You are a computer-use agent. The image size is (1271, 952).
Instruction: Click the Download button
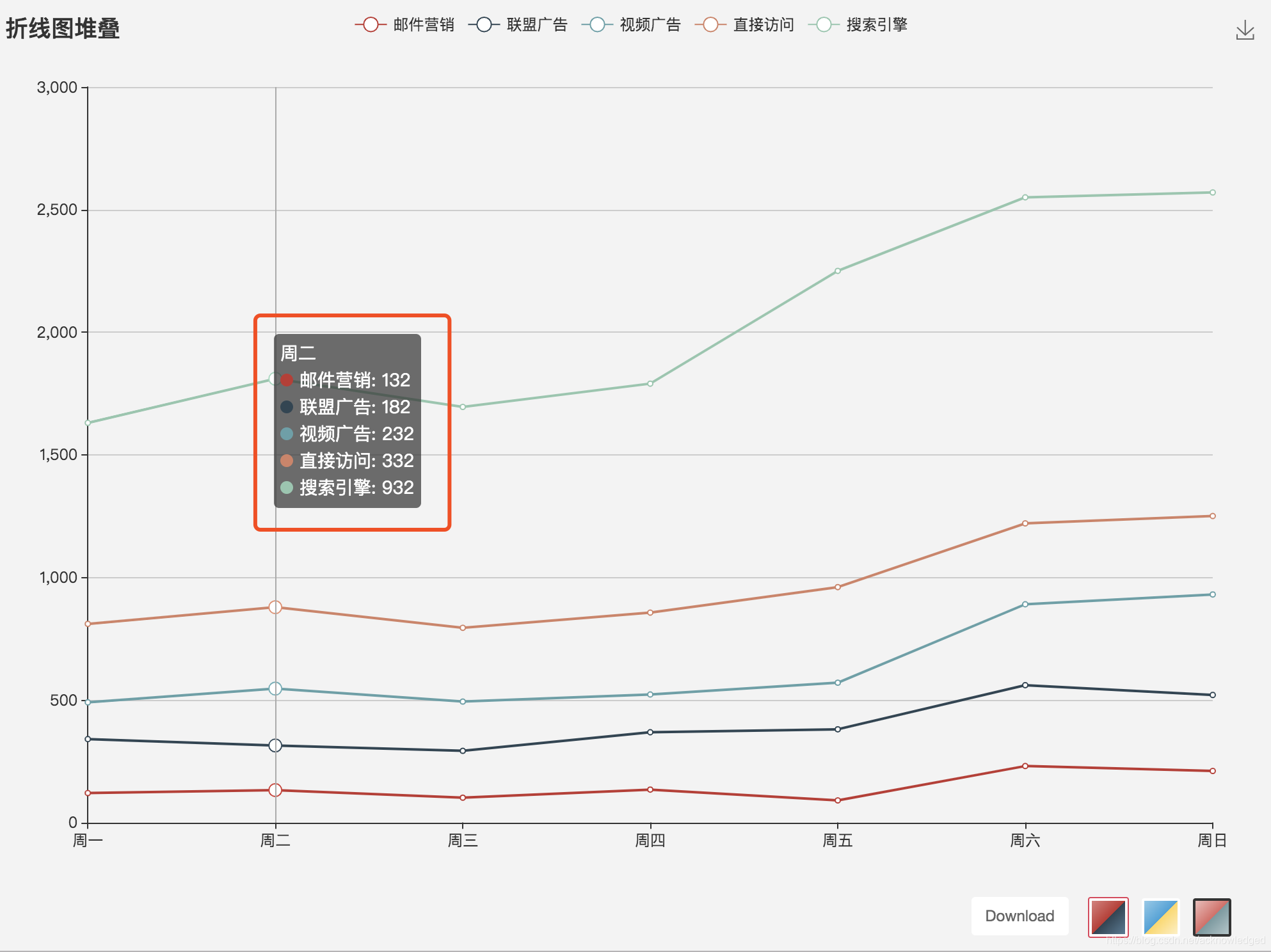(x=1019, y=916)
